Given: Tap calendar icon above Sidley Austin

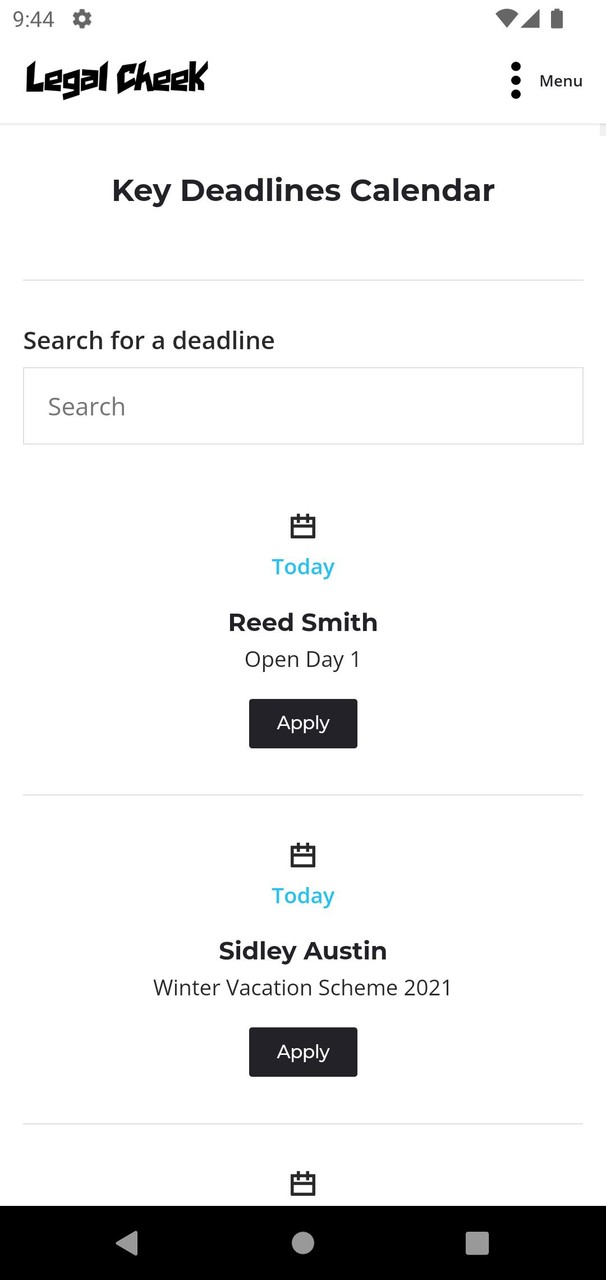Looking at the screenshot, I should (x=303, y=855).
